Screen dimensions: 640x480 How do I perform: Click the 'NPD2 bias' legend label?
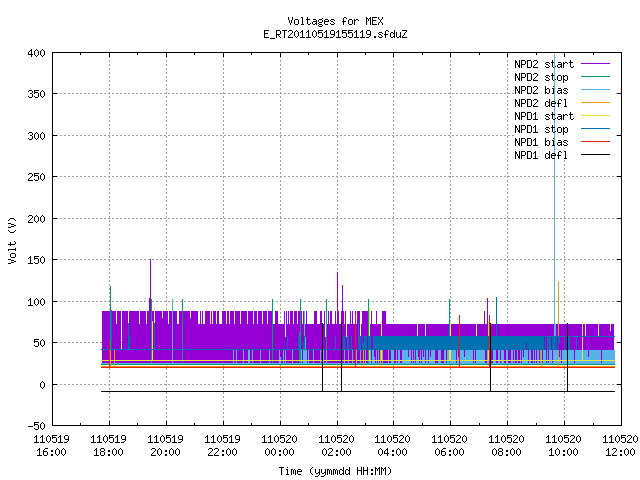point(541,90)
